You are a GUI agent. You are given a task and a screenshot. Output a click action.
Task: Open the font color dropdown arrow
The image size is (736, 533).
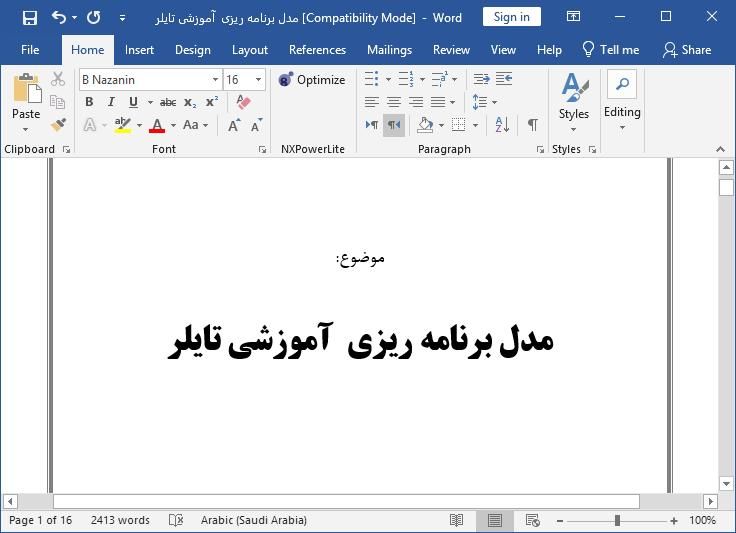pos(173,125)
